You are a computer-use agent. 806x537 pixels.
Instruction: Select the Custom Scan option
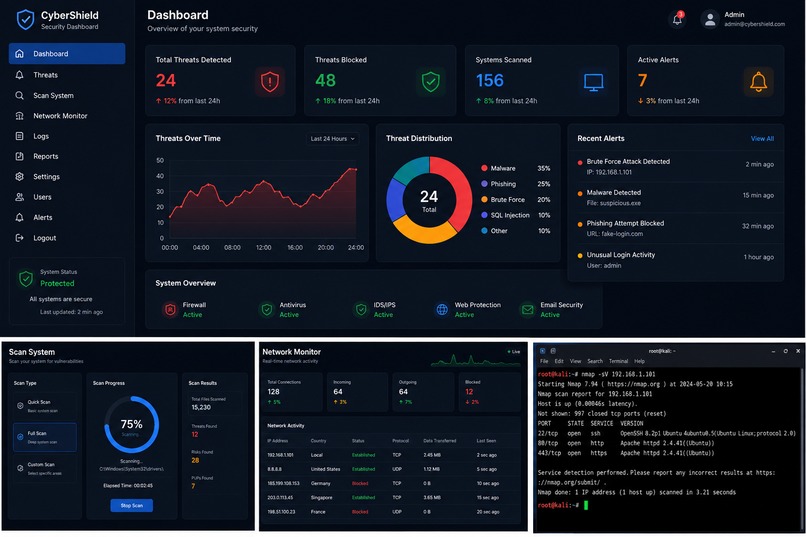coord(45,468)
